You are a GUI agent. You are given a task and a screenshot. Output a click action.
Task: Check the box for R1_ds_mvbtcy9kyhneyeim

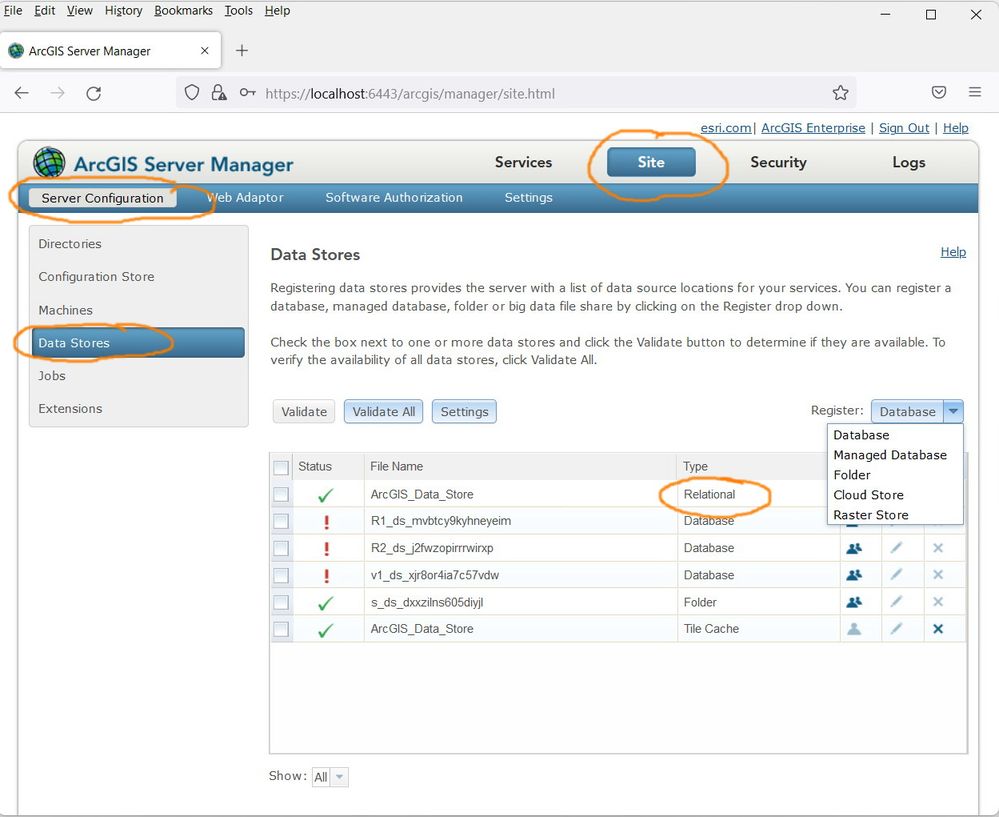tap(281, 521)
